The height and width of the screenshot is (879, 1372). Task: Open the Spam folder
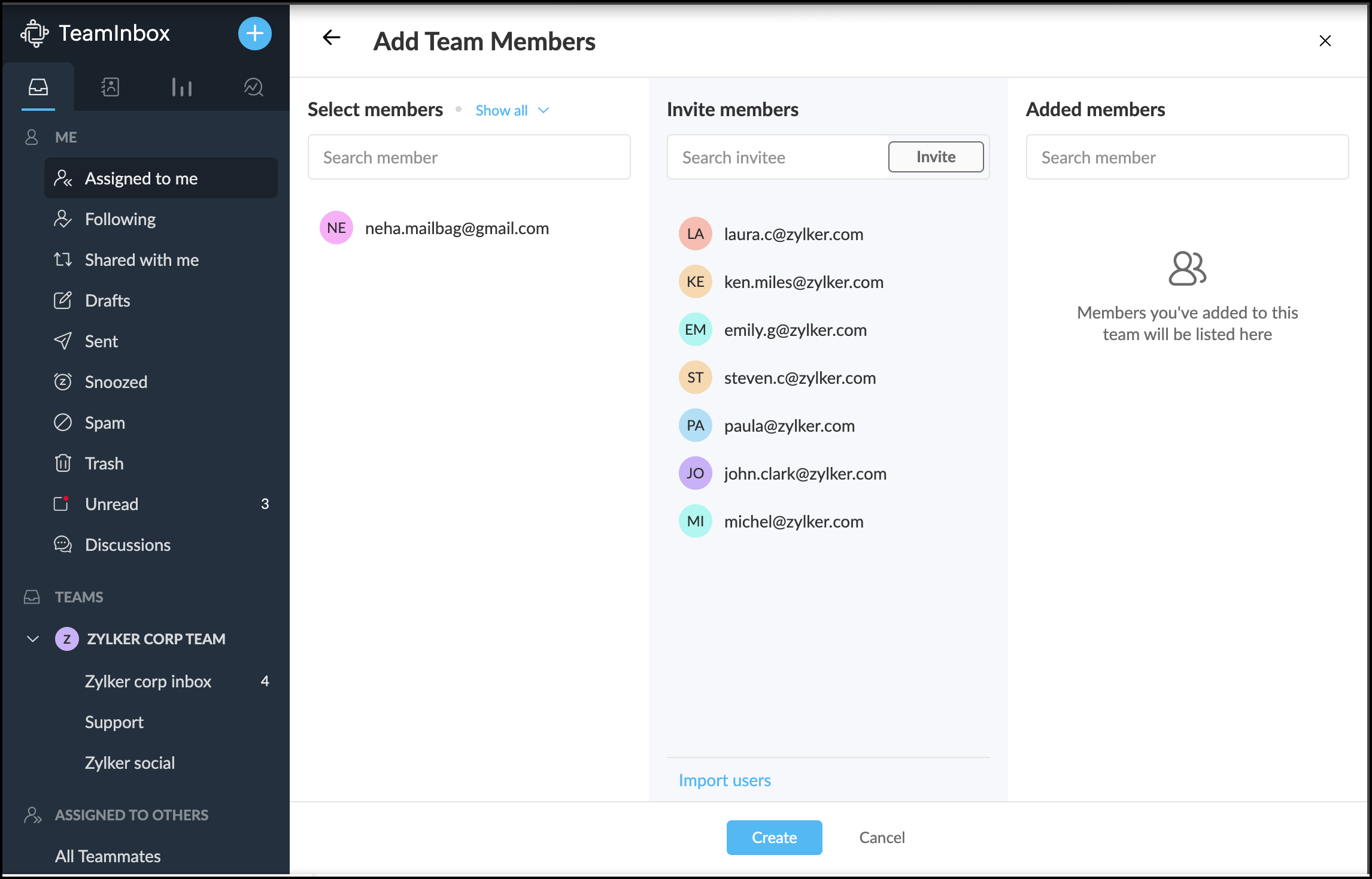point(104,422)
